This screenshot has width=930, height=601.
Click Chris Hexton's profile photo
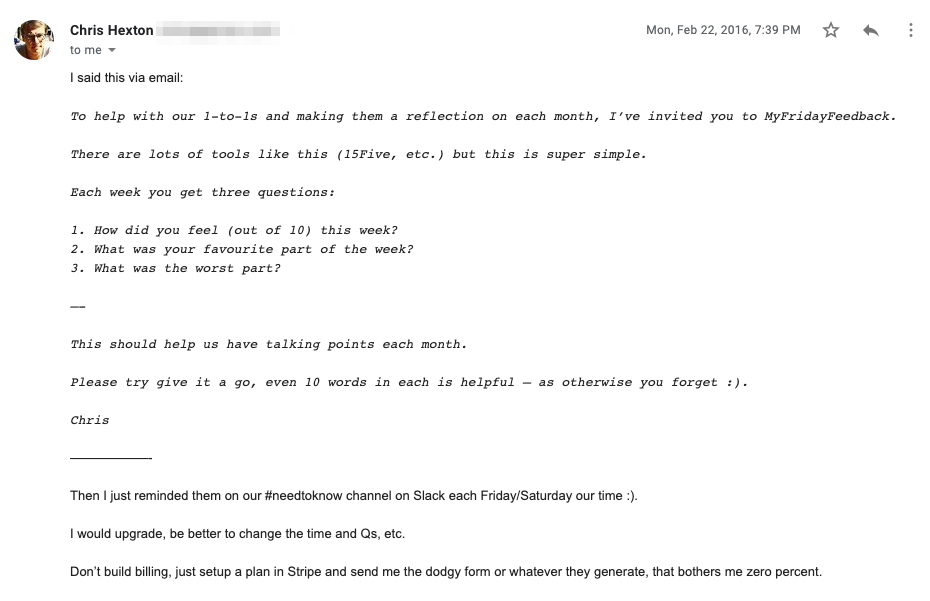click(33, 40)
